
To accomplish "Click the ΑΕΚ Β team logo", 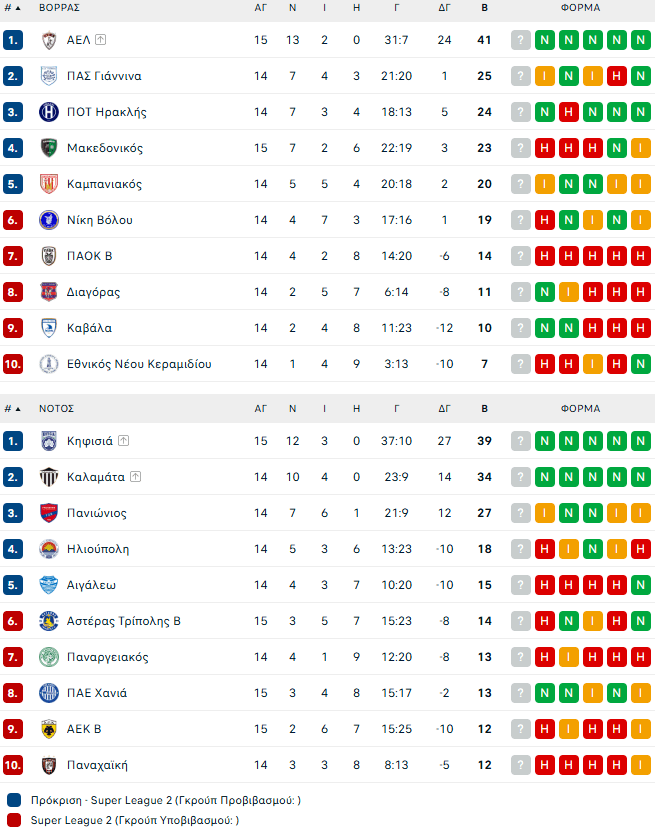I will 48,729.
